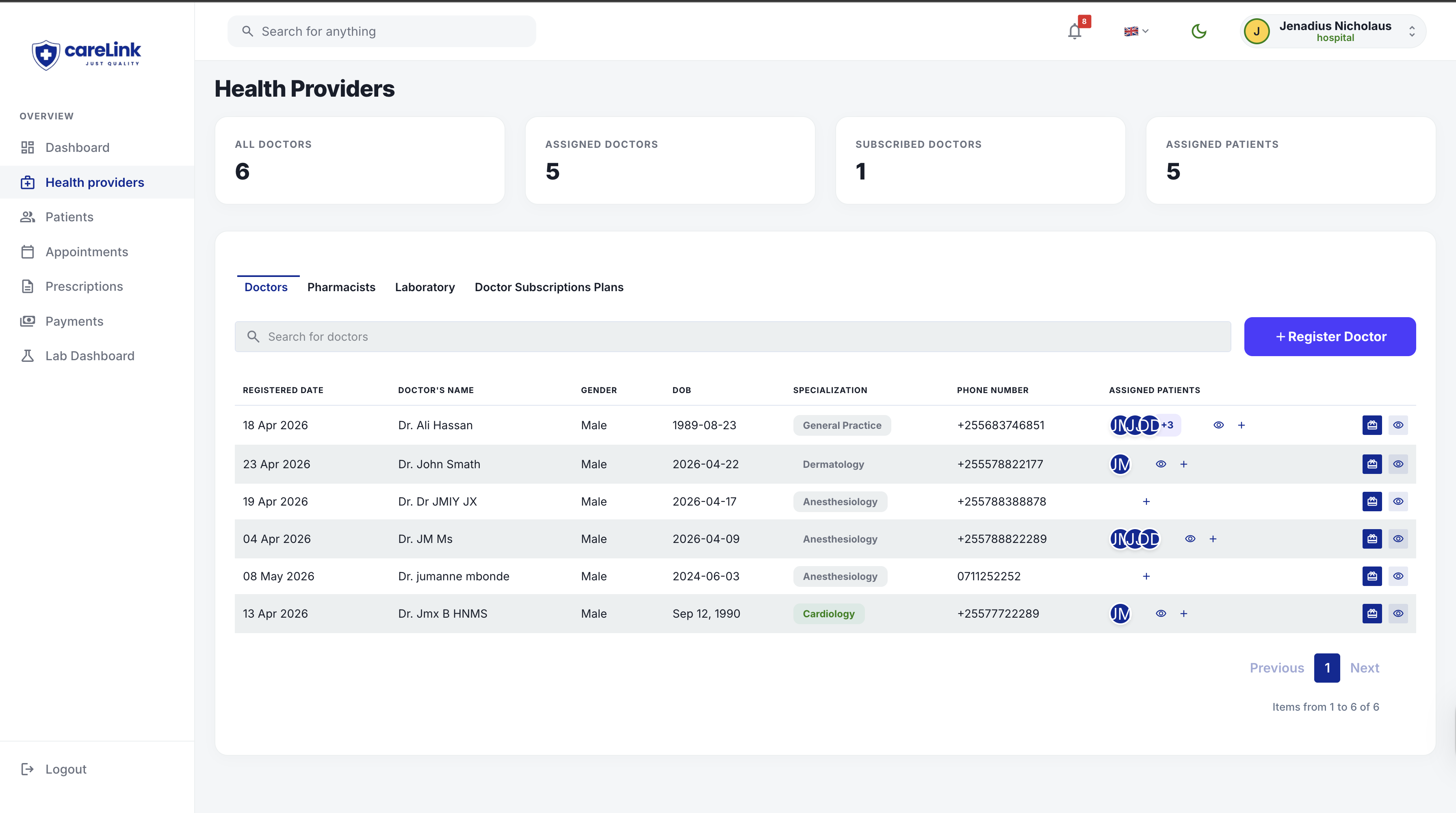
Task: Select page 1 in pagination
Action: pyautogui.click(x=1326, y=668)
